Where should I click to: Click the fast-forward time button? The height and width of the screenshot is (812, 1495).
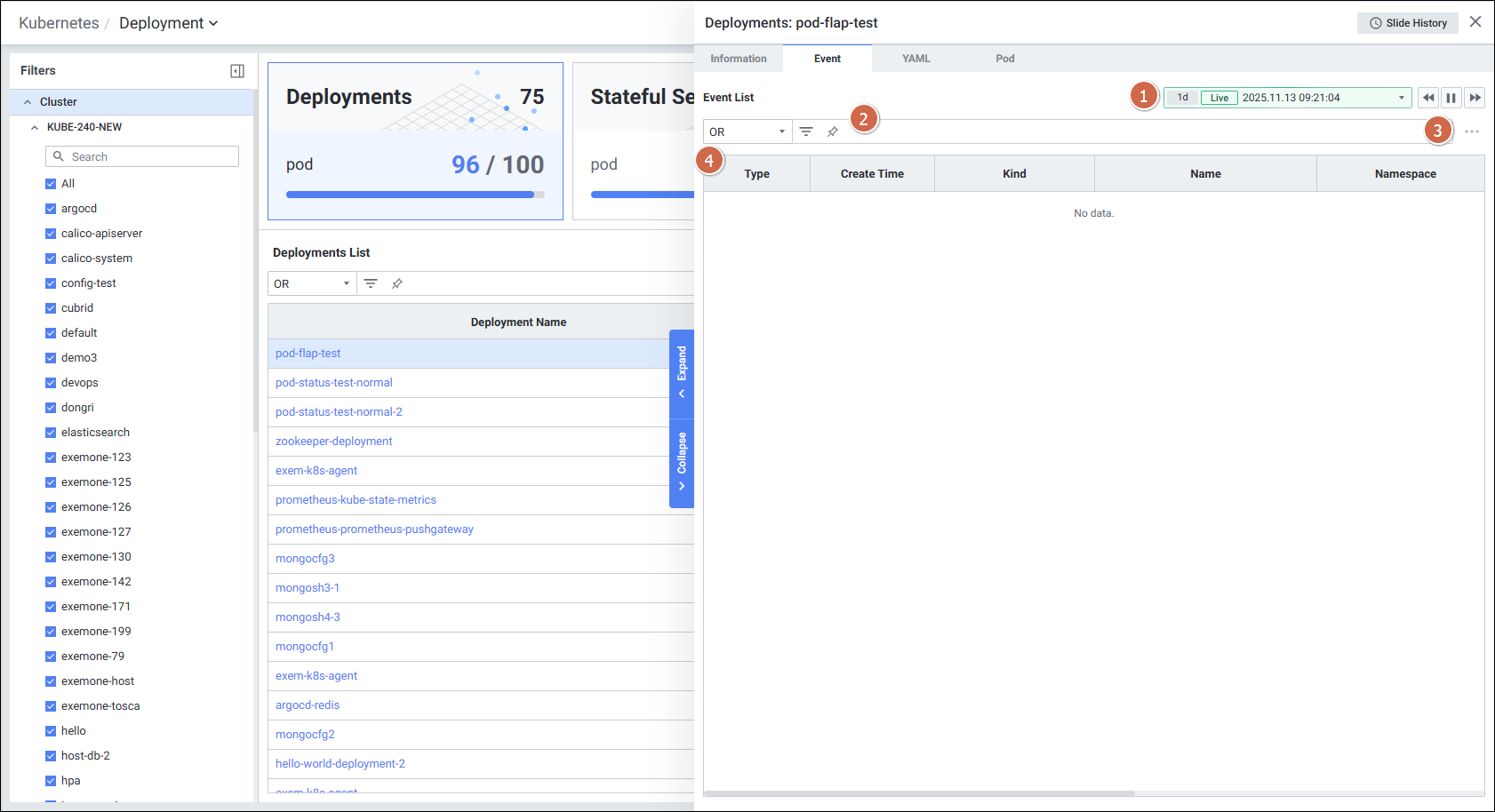click(1475, 98)
